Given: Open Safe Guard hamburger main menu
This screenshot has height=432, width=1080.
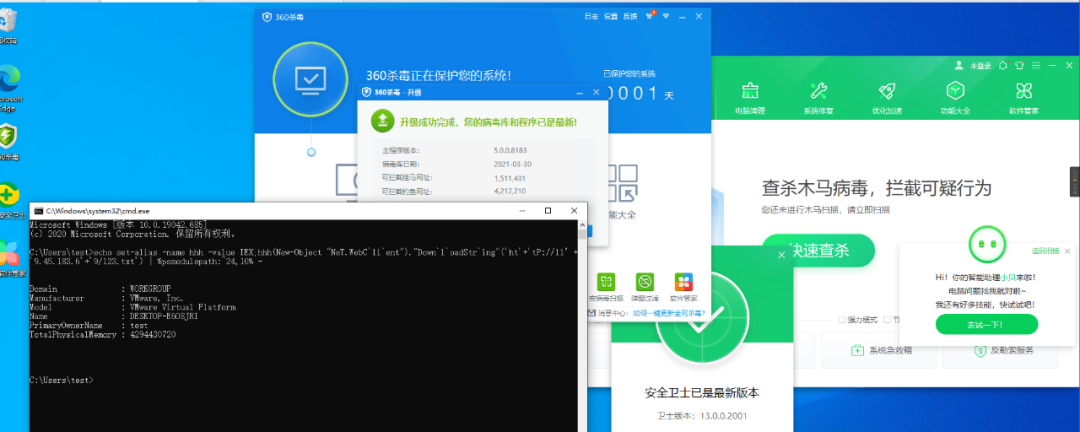Looking at the screenshot, I should [1036, 65].
